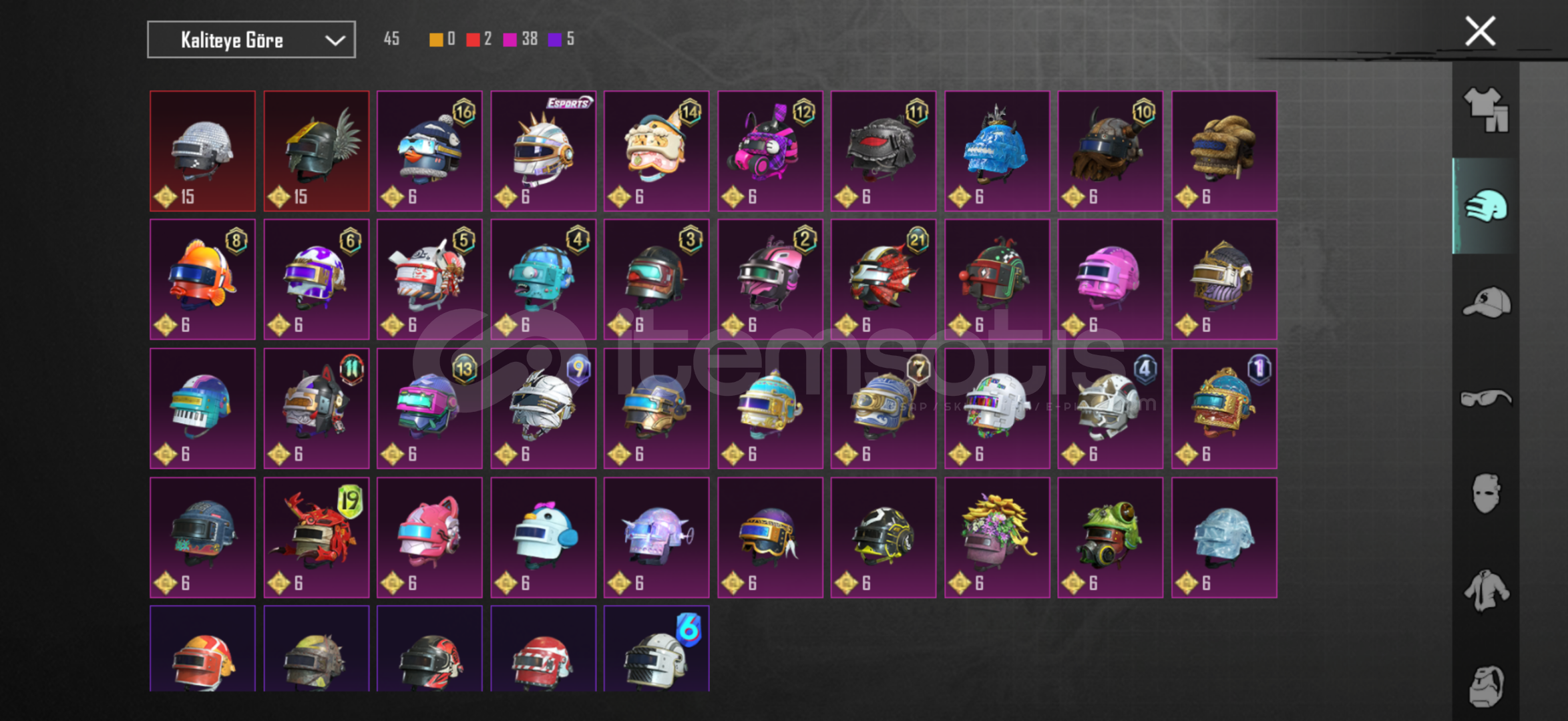Screen dimensions: 1568x721
Task: Expand sort options via chevron arrow
Action: (335, 41)
